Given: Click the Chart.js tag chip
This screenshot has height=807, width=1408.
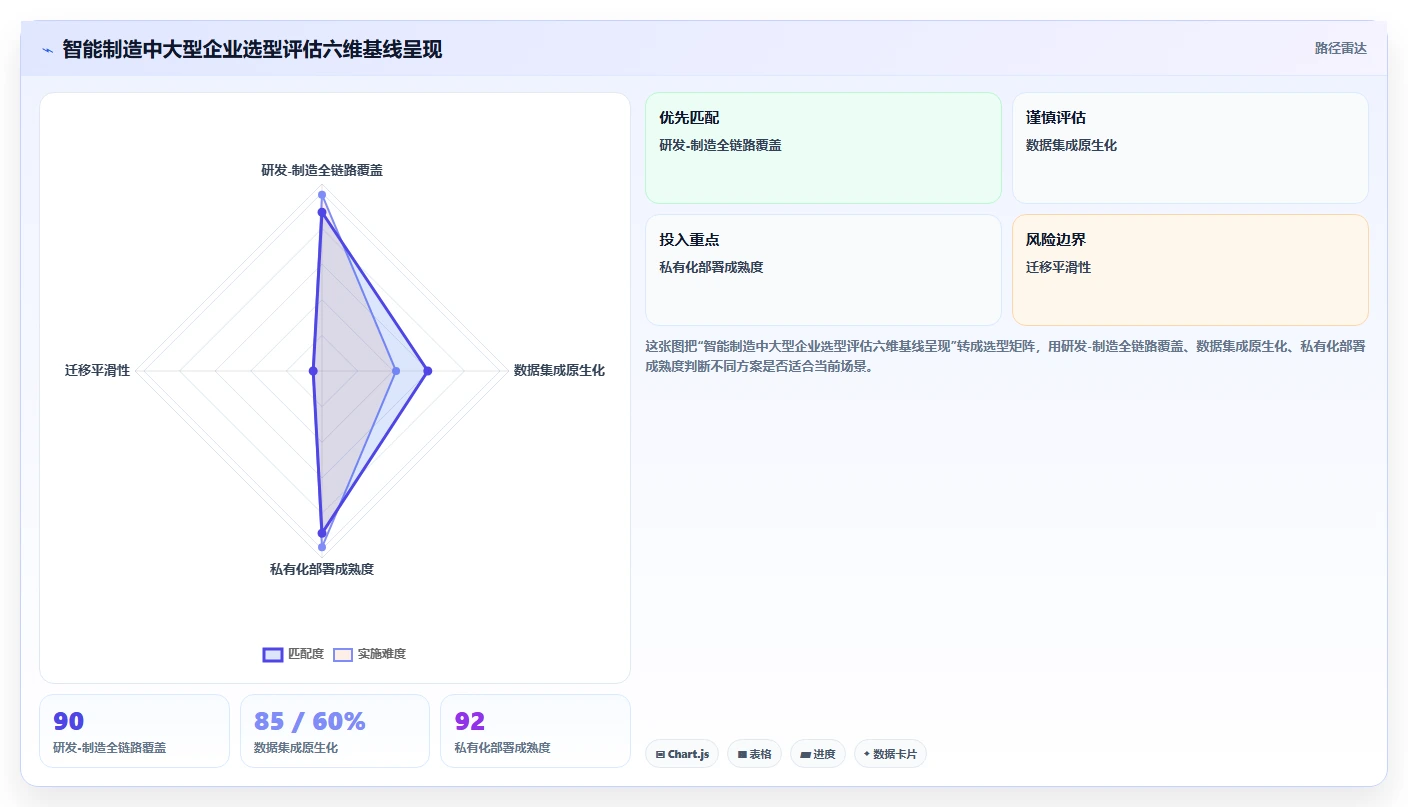Looking at the screenshot, I should coord(682,754).
